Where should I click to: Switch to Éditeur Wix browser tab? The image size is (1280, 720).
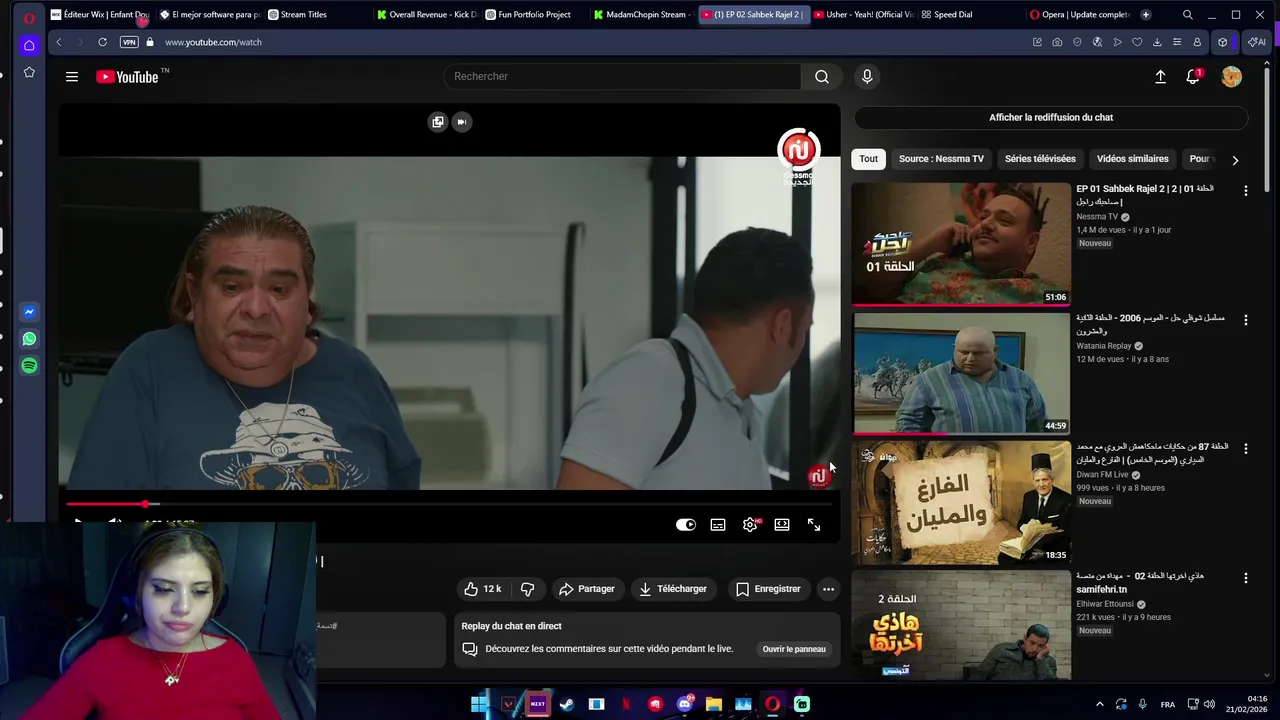click(x=99, y=15)
